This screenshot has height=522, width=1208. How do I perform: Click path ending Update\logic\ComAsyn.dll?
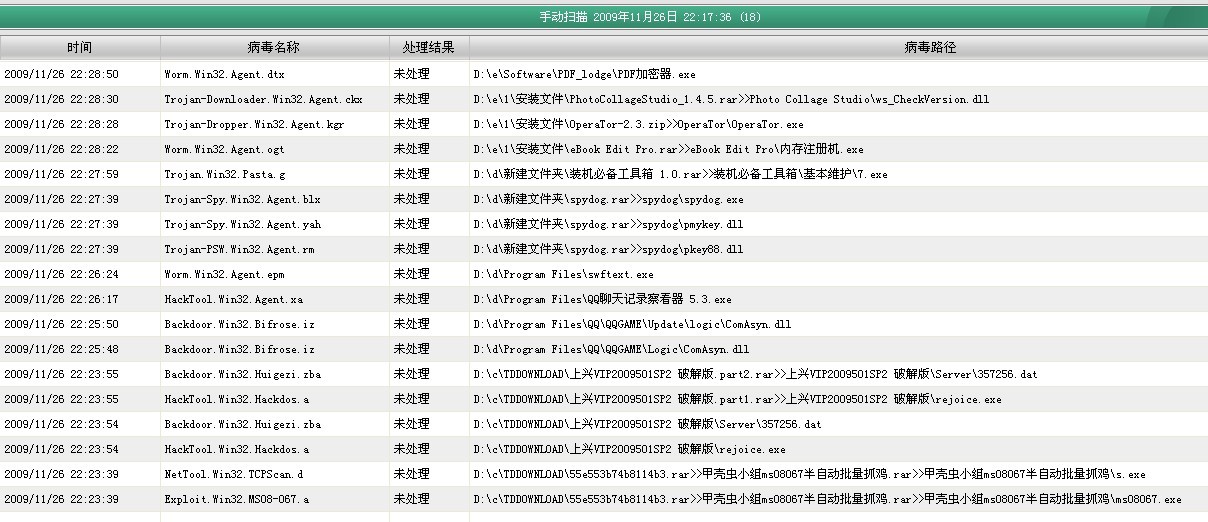click(632, 324)
